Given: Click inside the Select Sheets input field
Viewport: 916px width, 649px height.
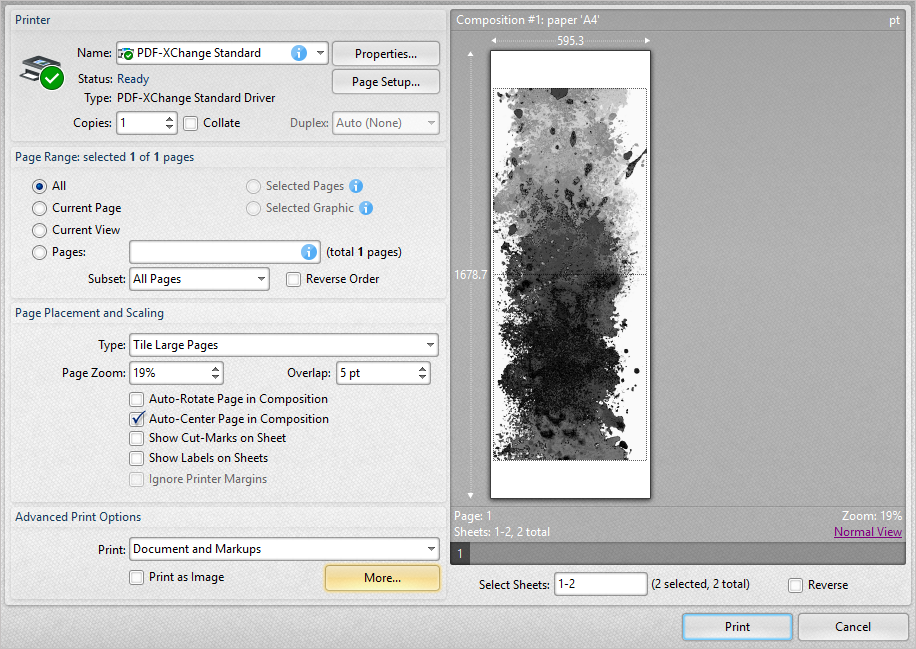Looking at the screenshot, I should click(x=600, y=584).
